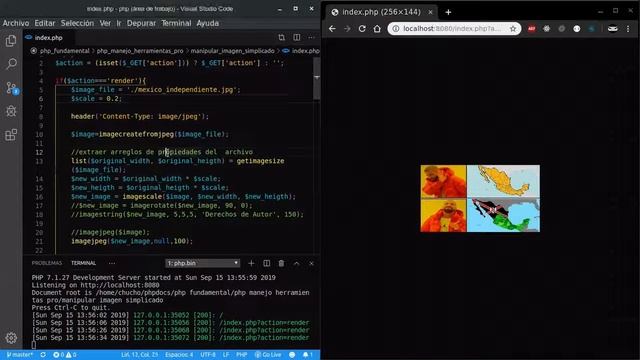Create a new terminal with plus icon
Viewport: 640px width, 360px height.
251,263
